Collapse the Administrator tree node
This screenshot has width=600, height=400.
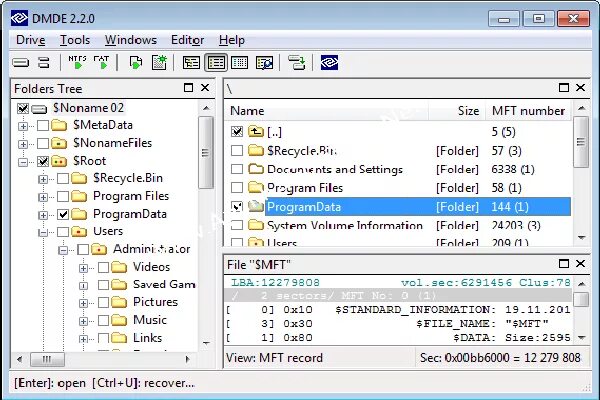63,250
